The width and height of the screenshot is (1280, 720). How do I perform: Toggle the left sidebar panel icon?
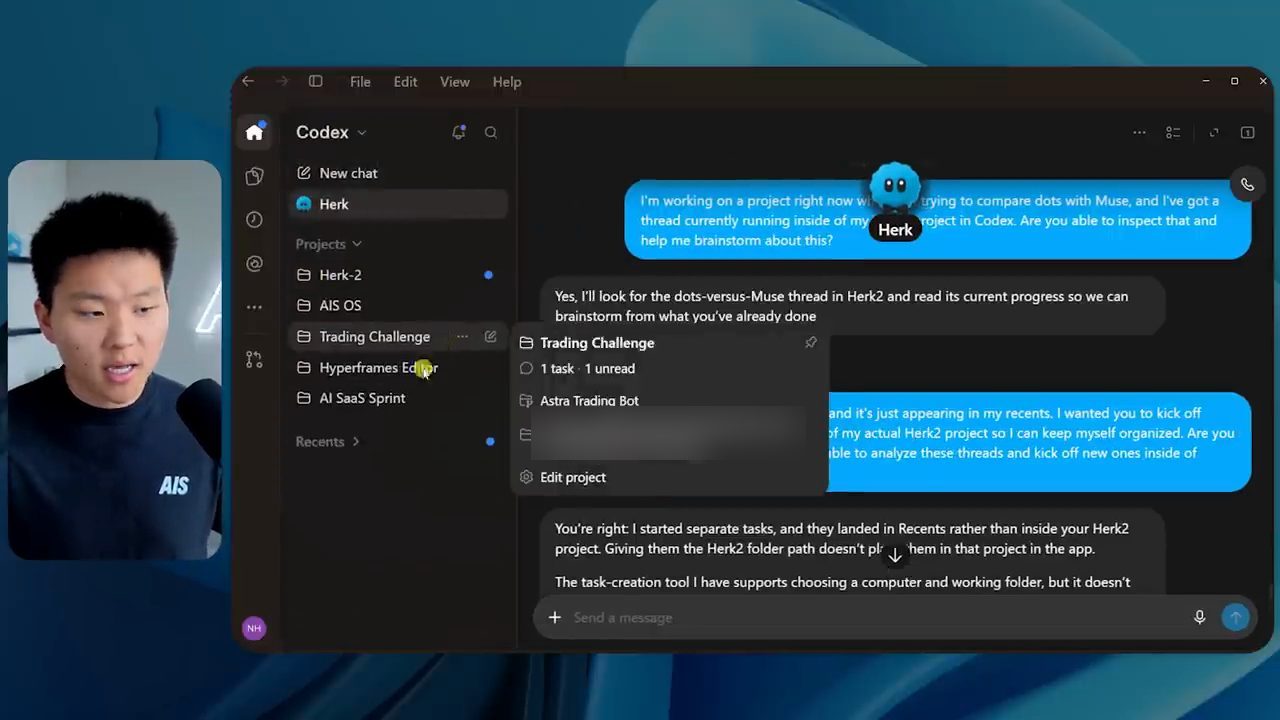coord(315,81)
